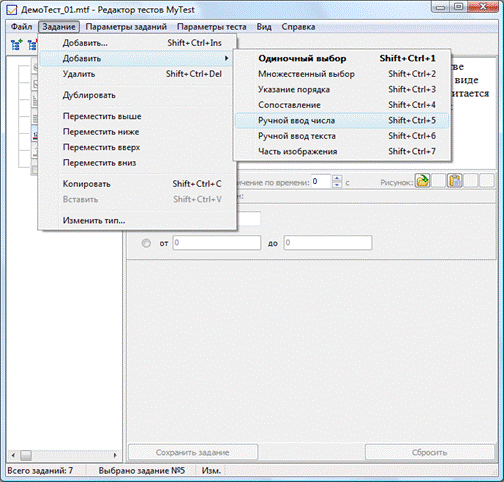
Task: Add a Ручной ввод числа task
Action: pos(342,120)
